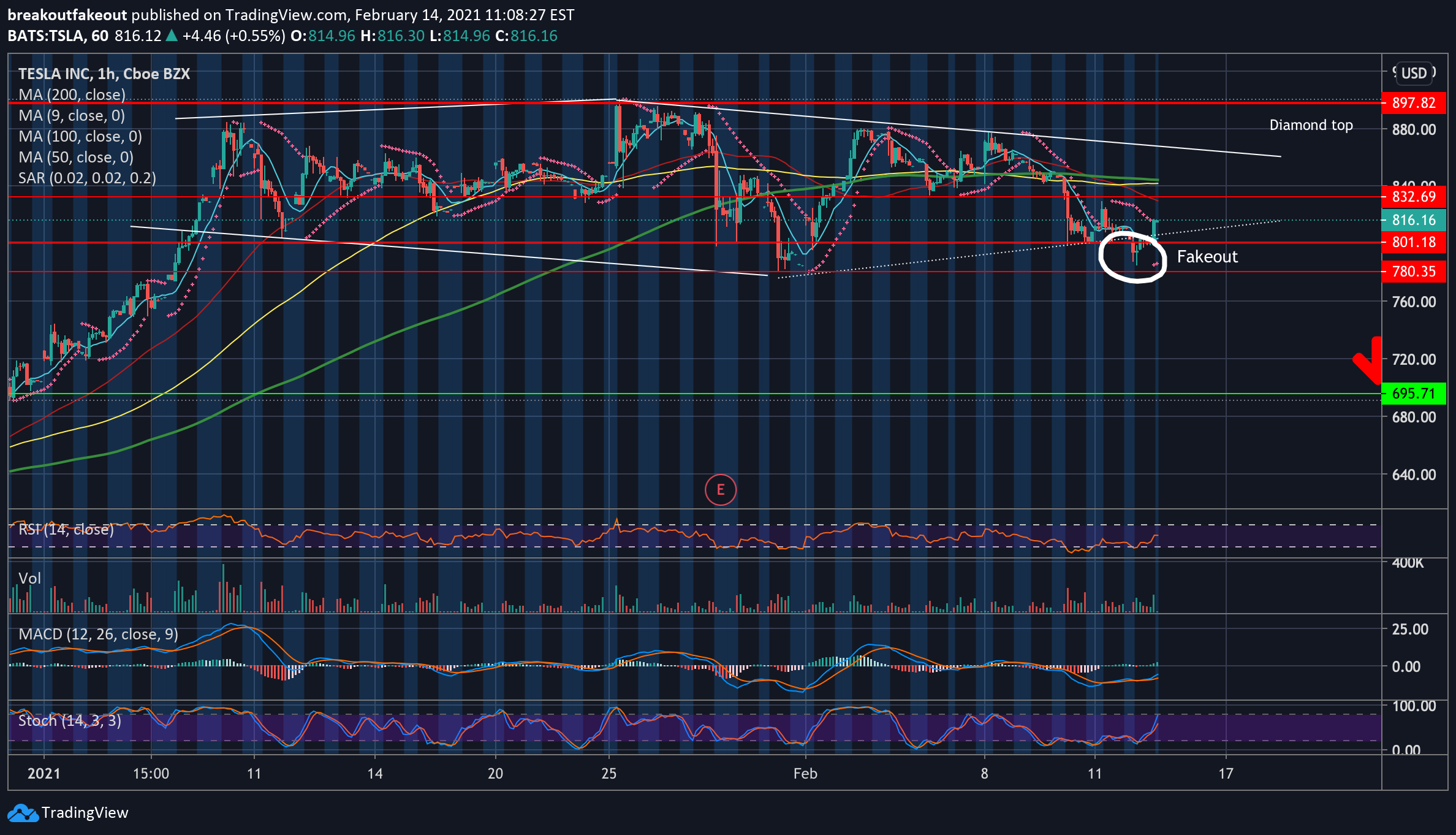The width and height of the screenshot is (1456, 835).
Task: Open the USD currency selector
Action: 1414,74
